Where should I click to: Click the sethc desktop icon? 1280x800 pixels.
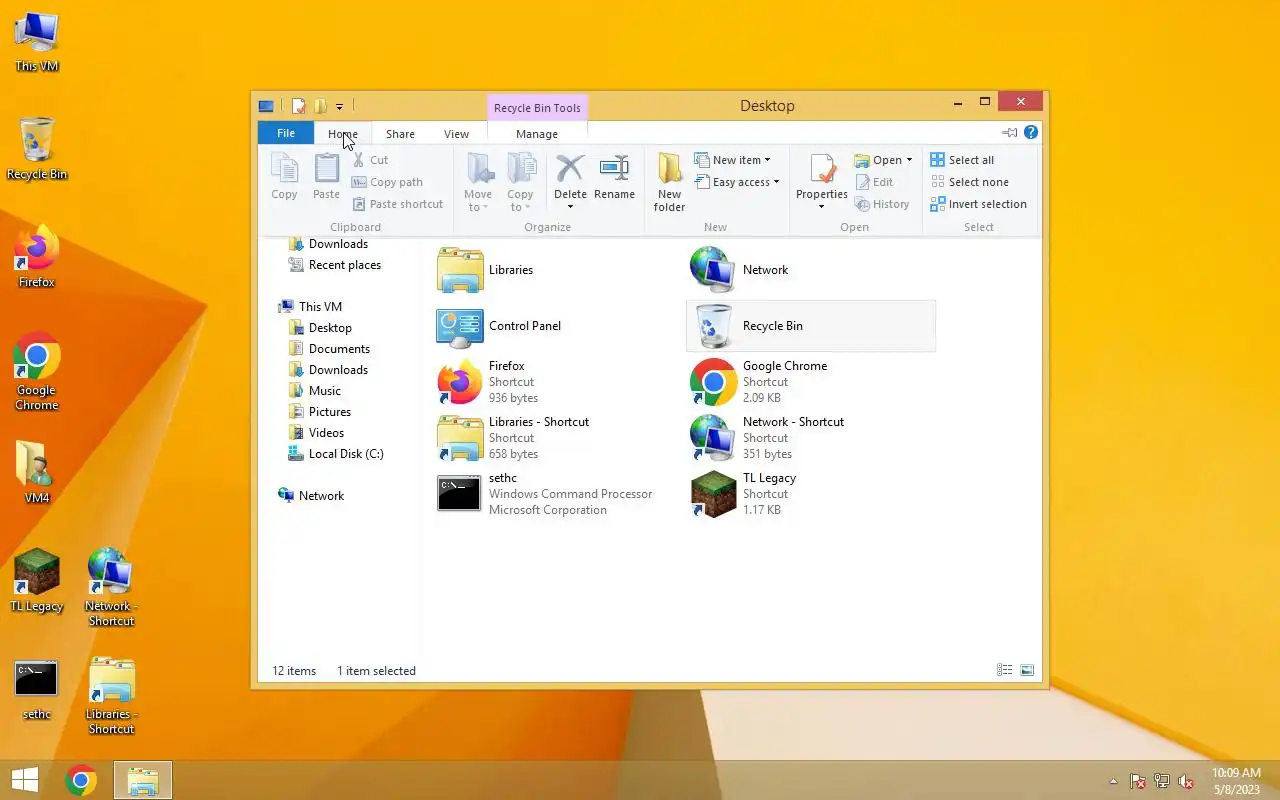(37, 689)
